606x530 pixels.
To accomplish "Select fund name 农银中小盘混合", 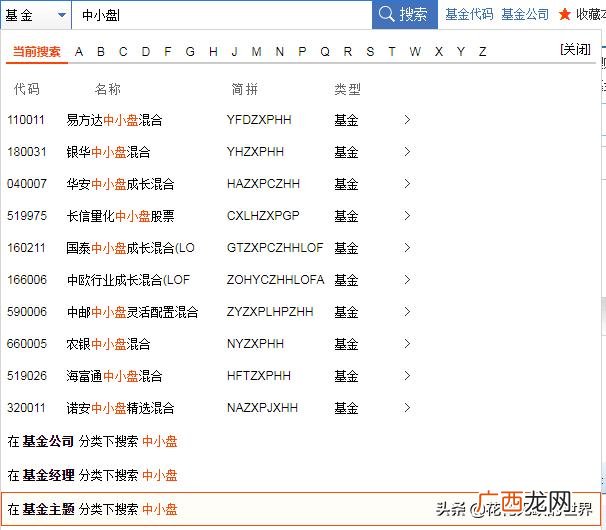I will (x=108, y=344).
